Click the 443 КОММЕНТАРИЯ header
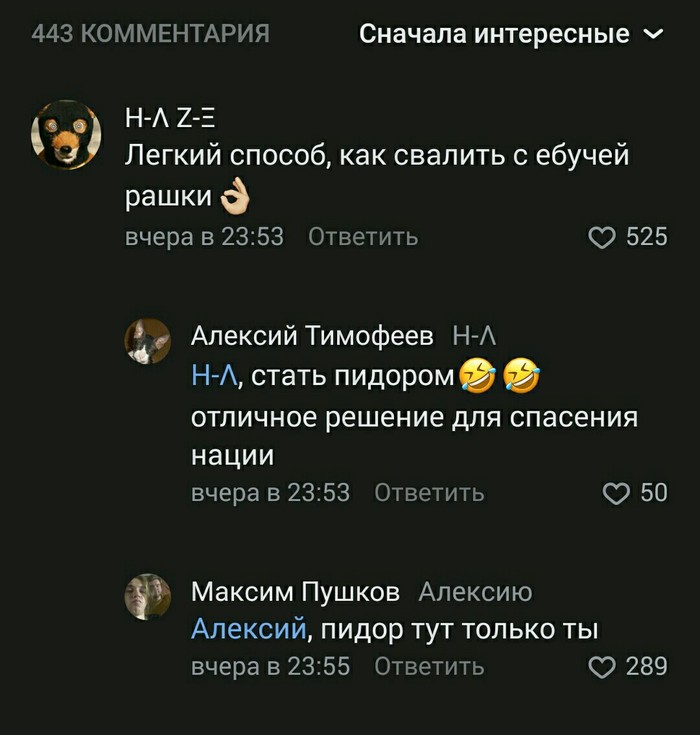 [151, 34]
